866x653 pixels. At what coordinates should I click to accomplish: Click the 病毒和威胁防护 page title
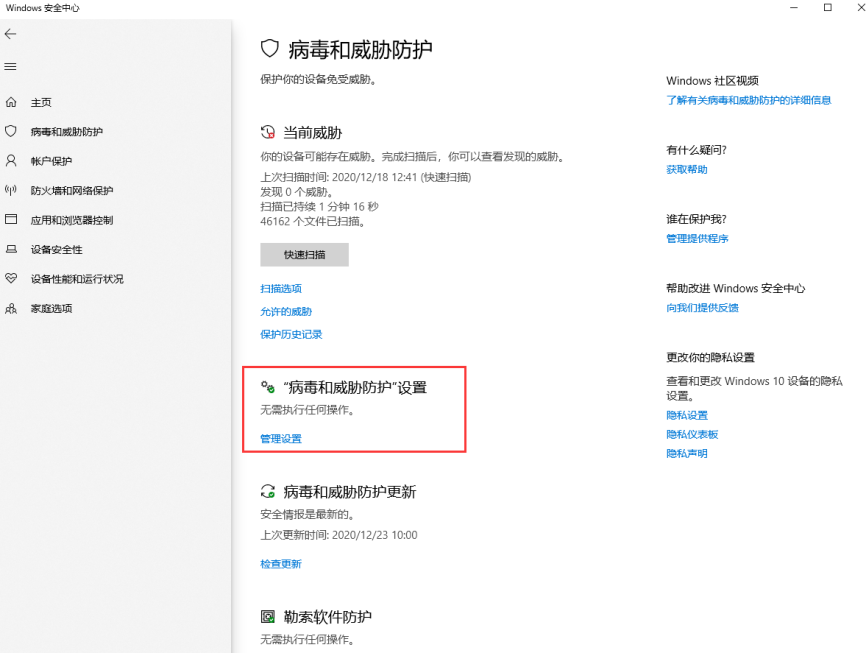pyautogui.click(x=360, y=50)
